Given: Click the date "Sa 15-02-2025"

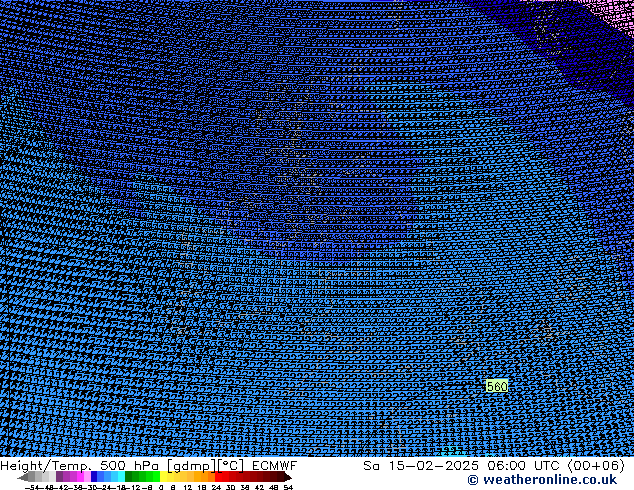Looking at the screenshot, I should coord(421,466).
